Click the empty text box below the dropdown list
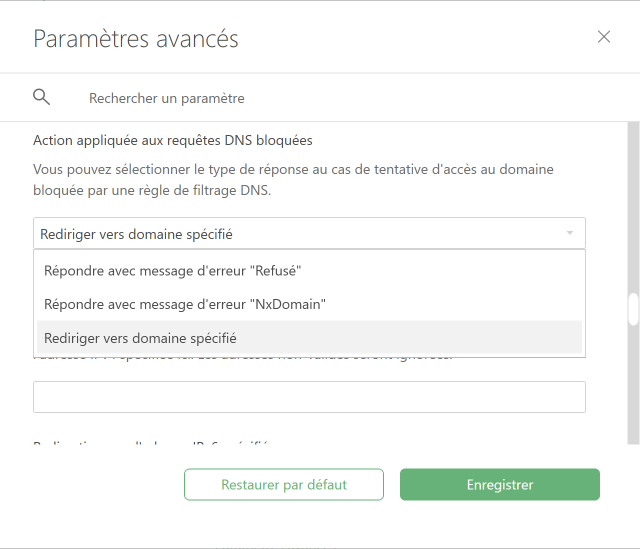This screenshot has width=640, height=549. [309, 397]
